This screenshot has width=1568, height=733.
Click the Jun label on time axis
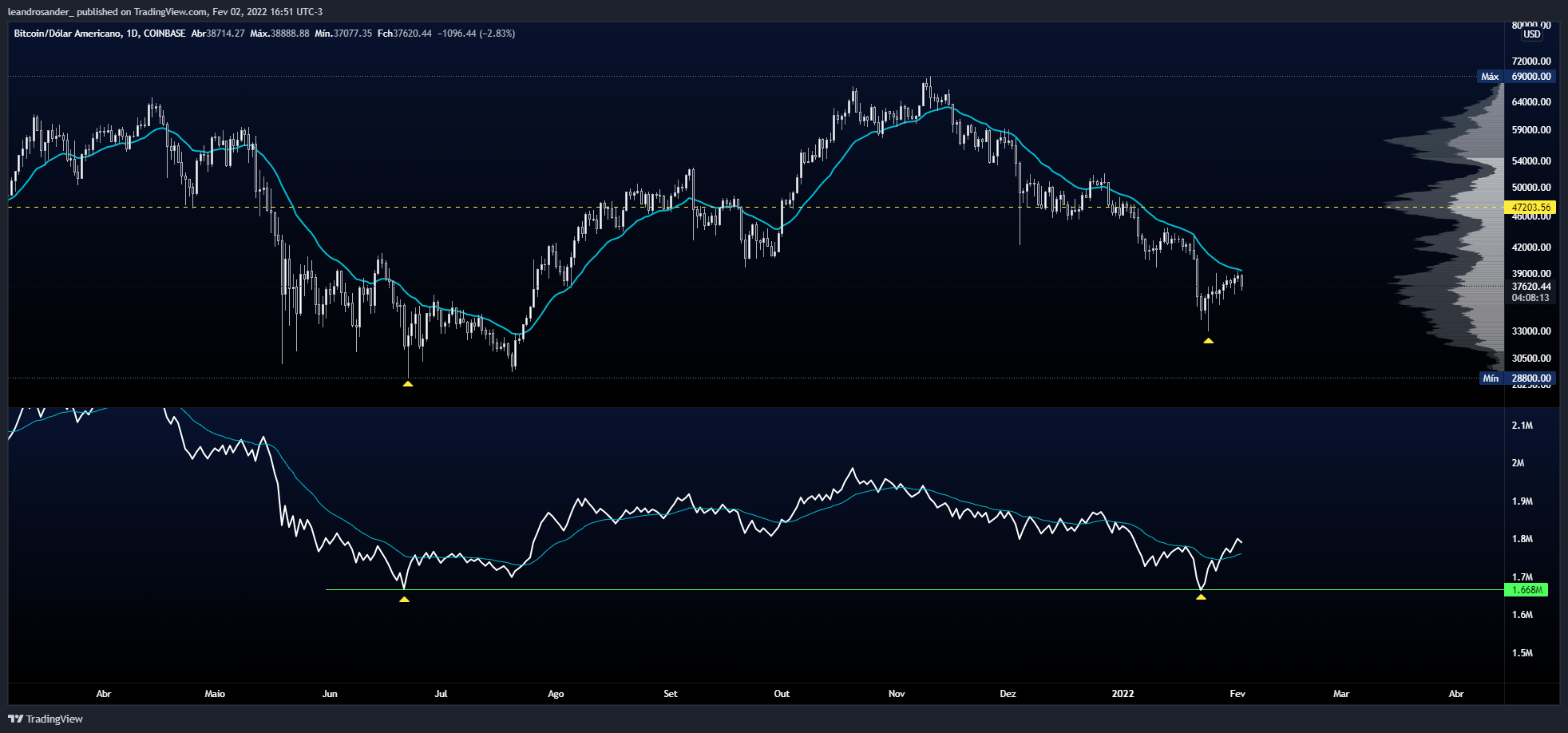pos(330,694)
